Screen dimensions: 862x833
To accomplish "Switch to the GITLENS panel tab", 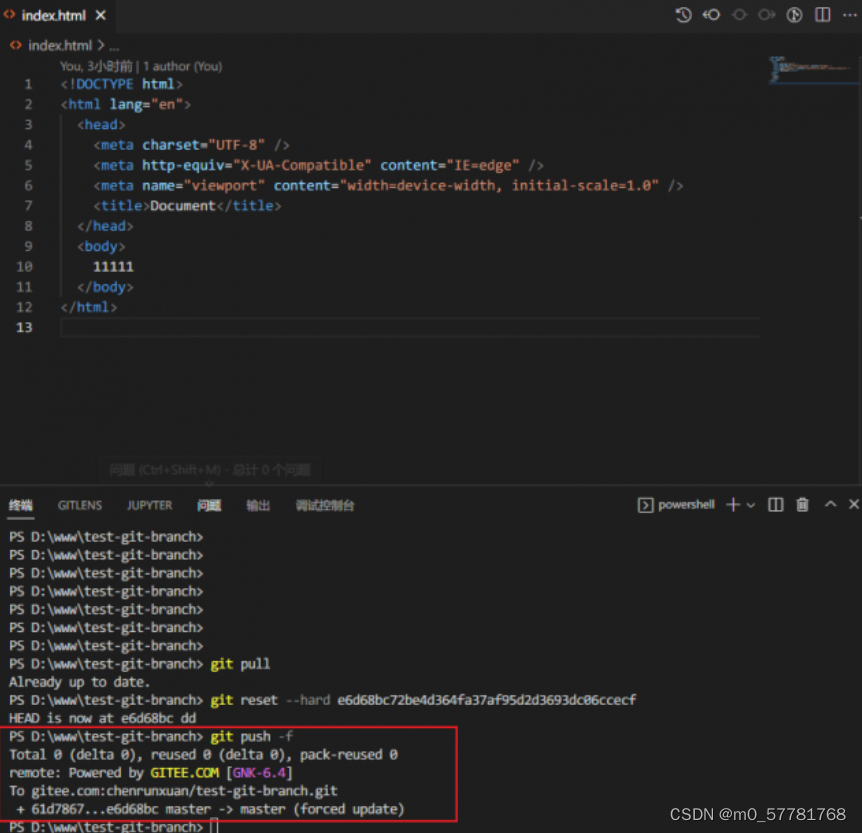I will (x=79, y=505).
